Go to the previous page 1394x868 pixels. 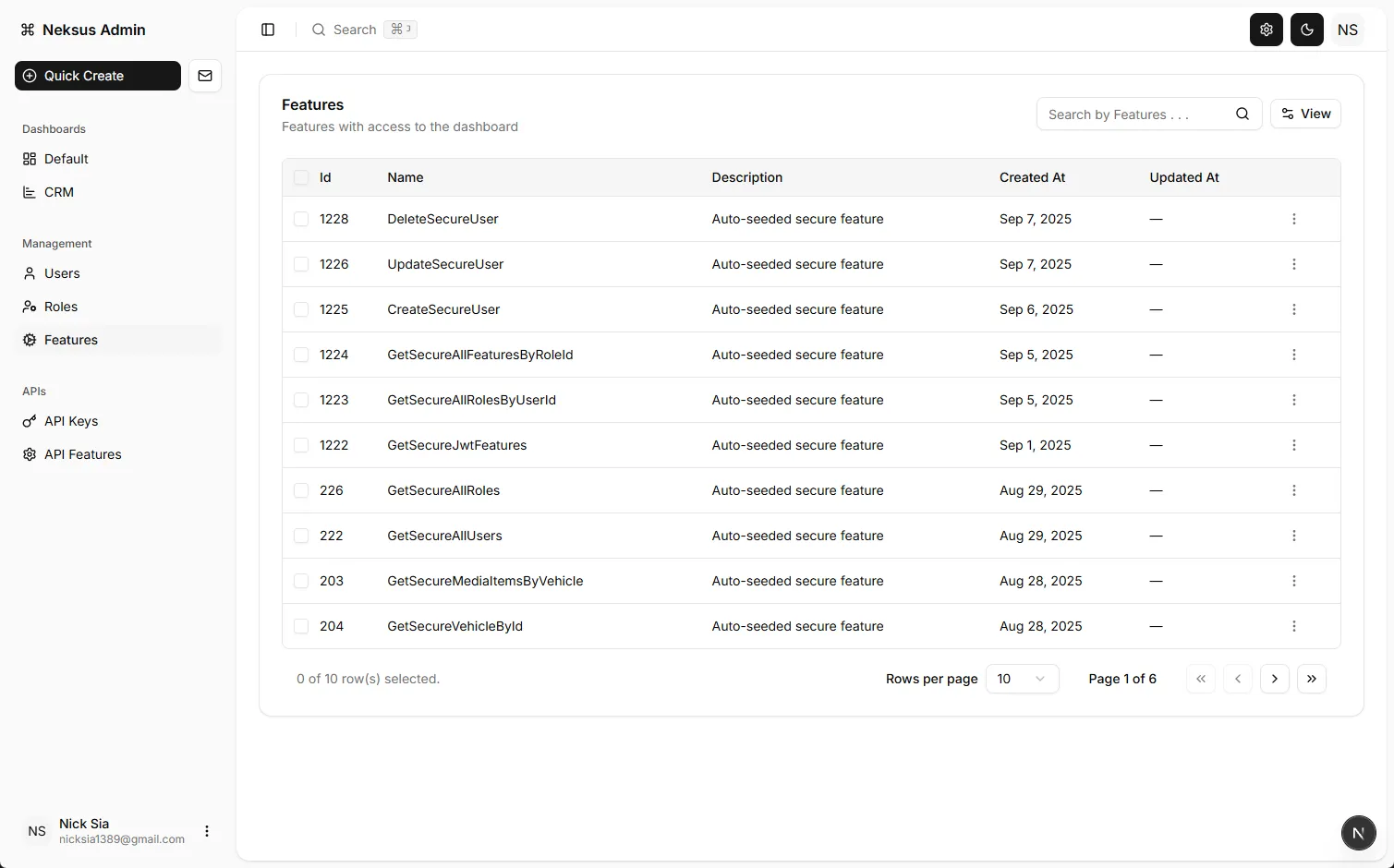(1237, 679)
